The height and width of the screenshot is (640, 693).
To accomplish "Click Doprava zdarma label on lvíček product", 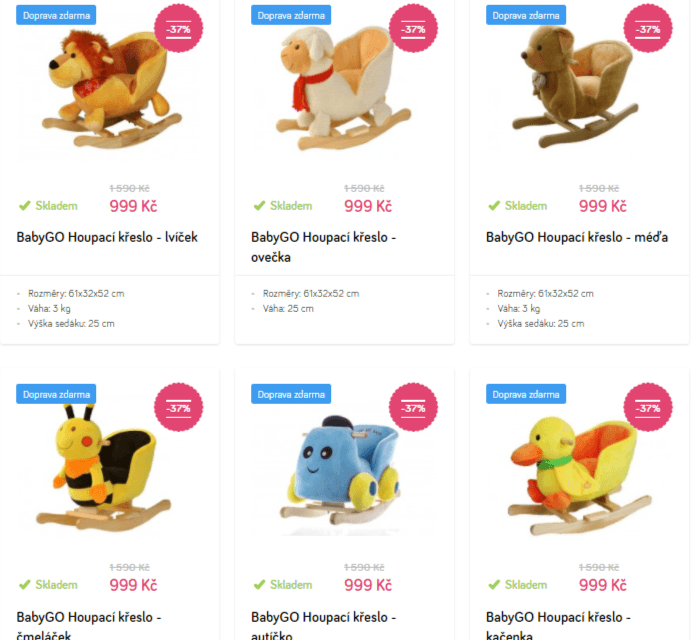I will point(56,15).
